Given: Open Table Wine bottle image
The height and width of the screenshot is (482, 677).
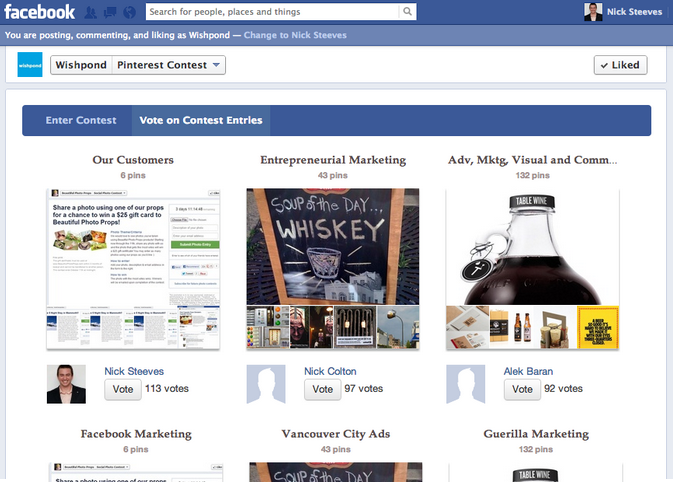Looking at the screenshot, I should pyautogui.click(x=532, y=247).
